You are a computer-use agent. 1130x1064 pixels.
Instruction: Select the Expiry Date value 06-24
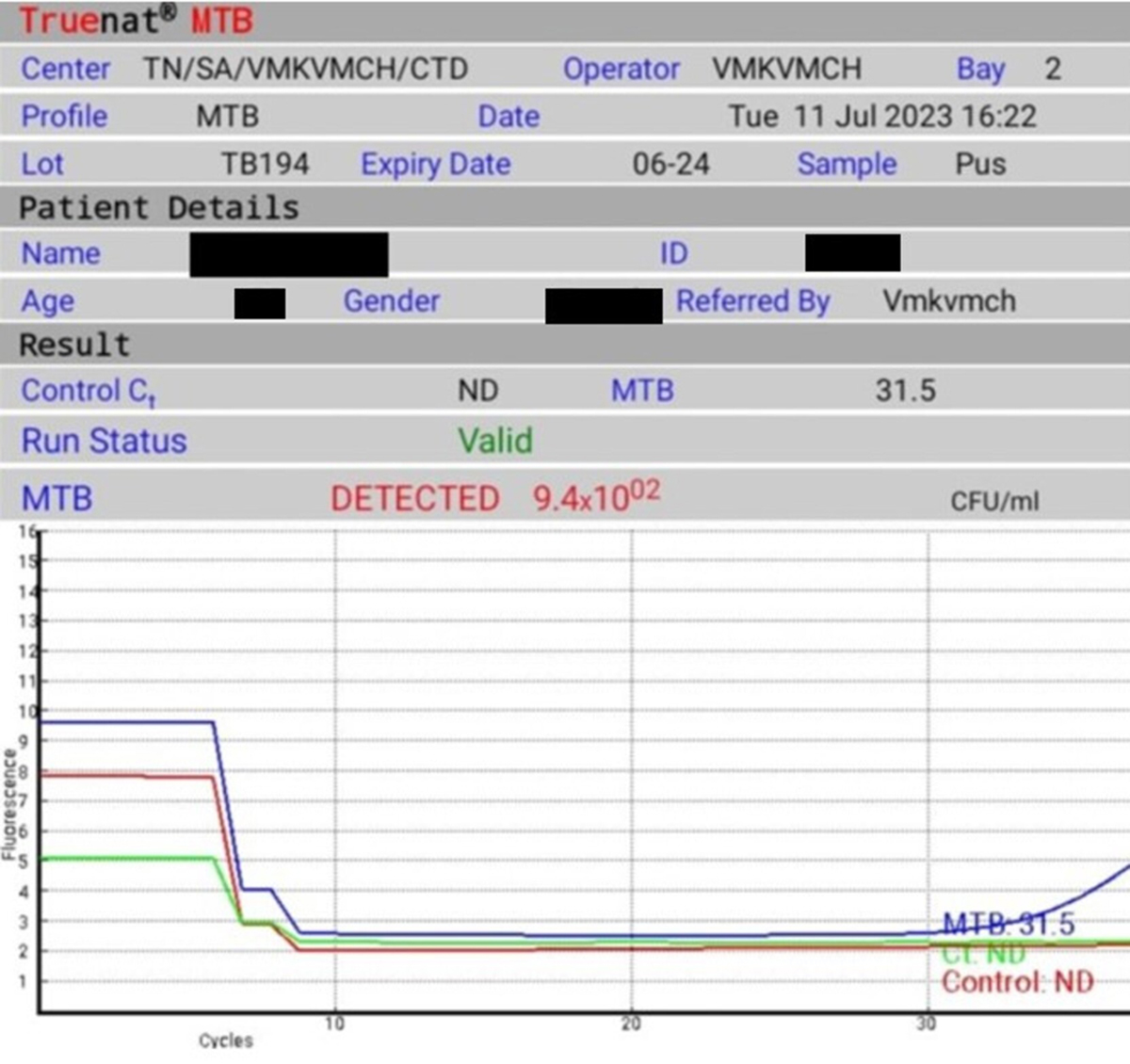(670, 164)
